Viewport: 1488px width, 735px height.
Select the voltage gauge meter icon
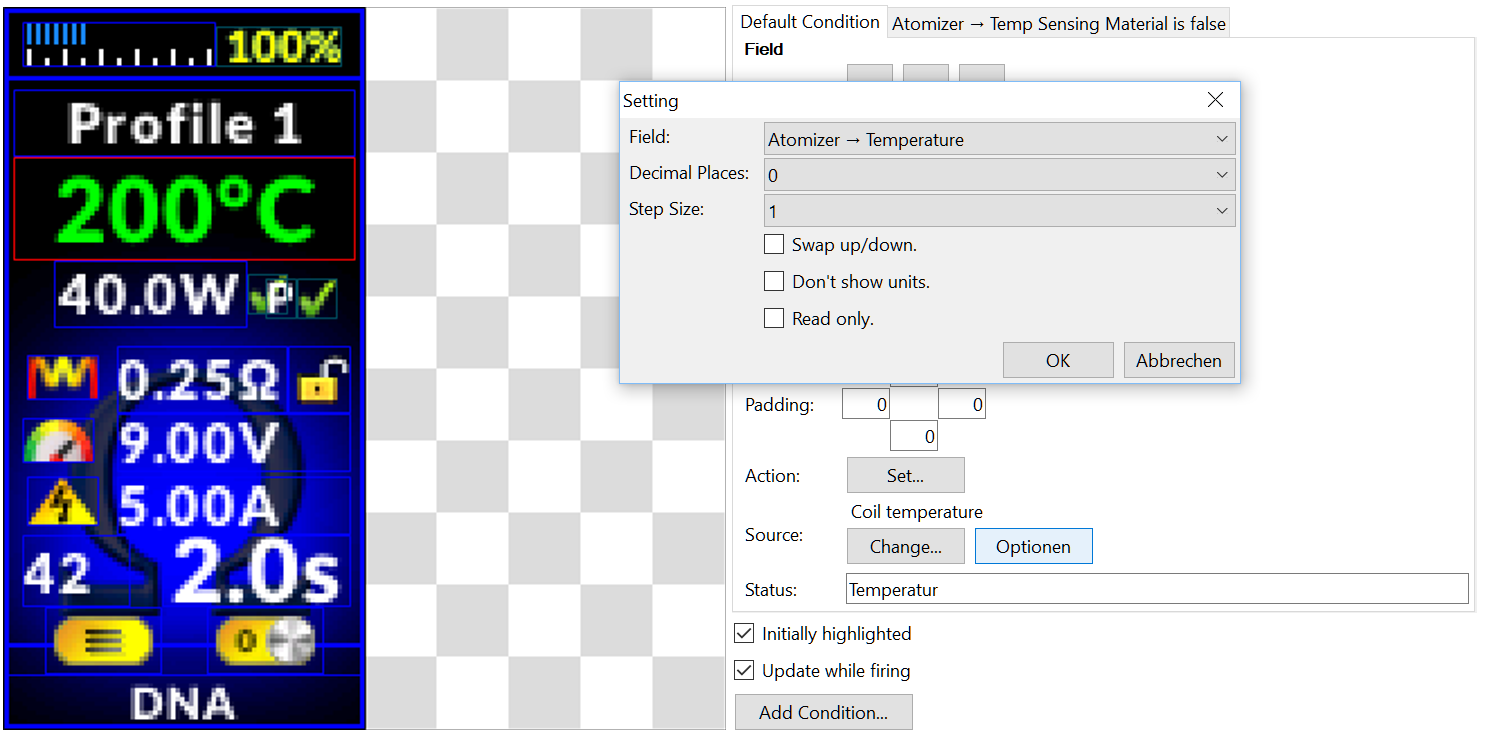(59, 441)
